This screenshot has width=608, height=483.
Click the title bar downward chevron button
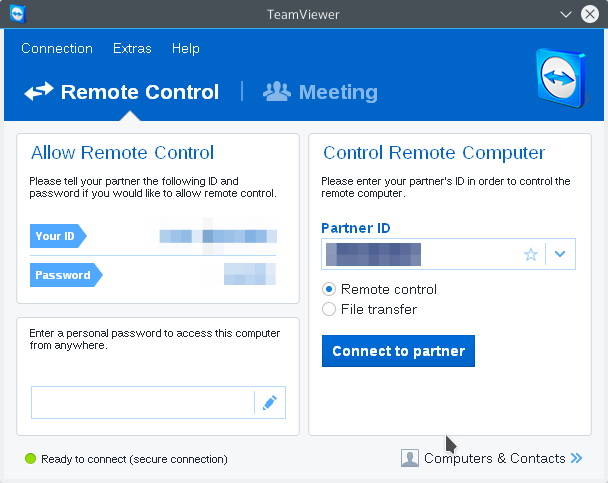tap(566, 15)
